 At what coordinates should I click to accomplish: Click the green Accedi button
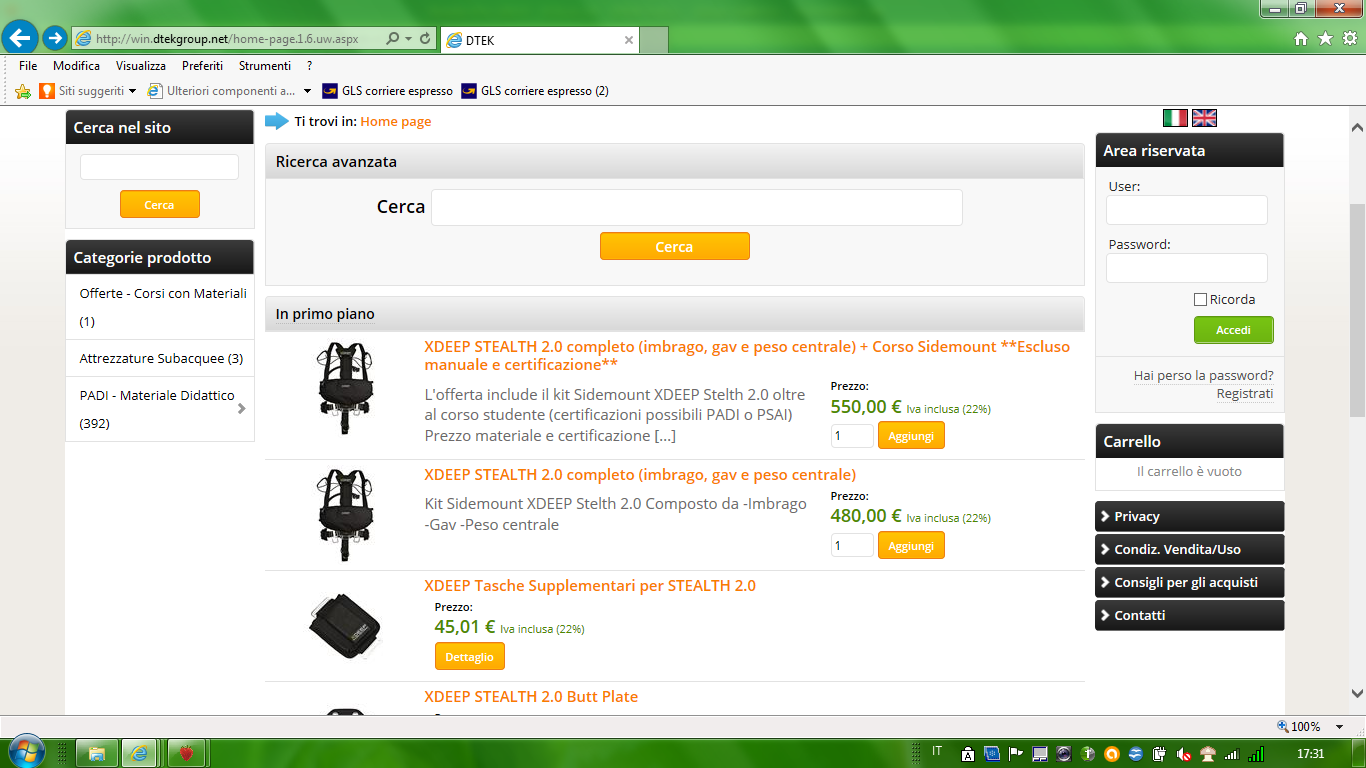coord(1233,330)
